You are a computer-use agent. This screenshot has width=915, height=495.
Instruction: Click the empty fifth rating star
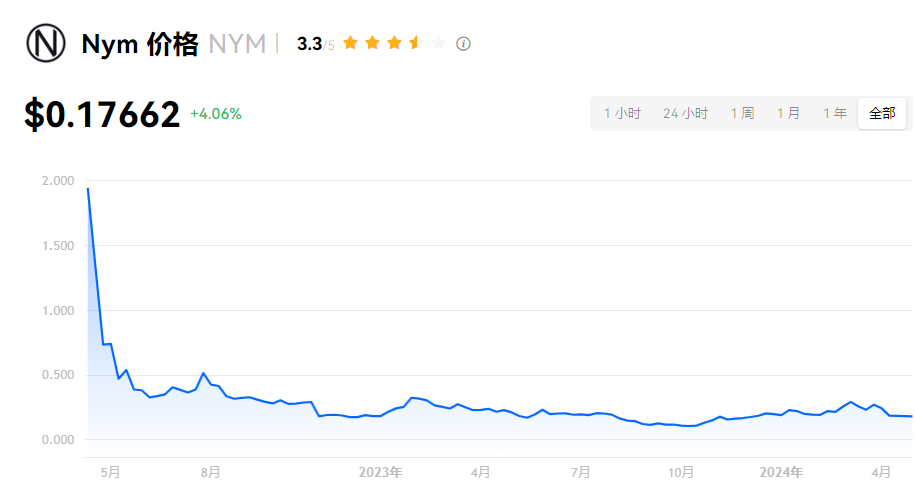437,43
